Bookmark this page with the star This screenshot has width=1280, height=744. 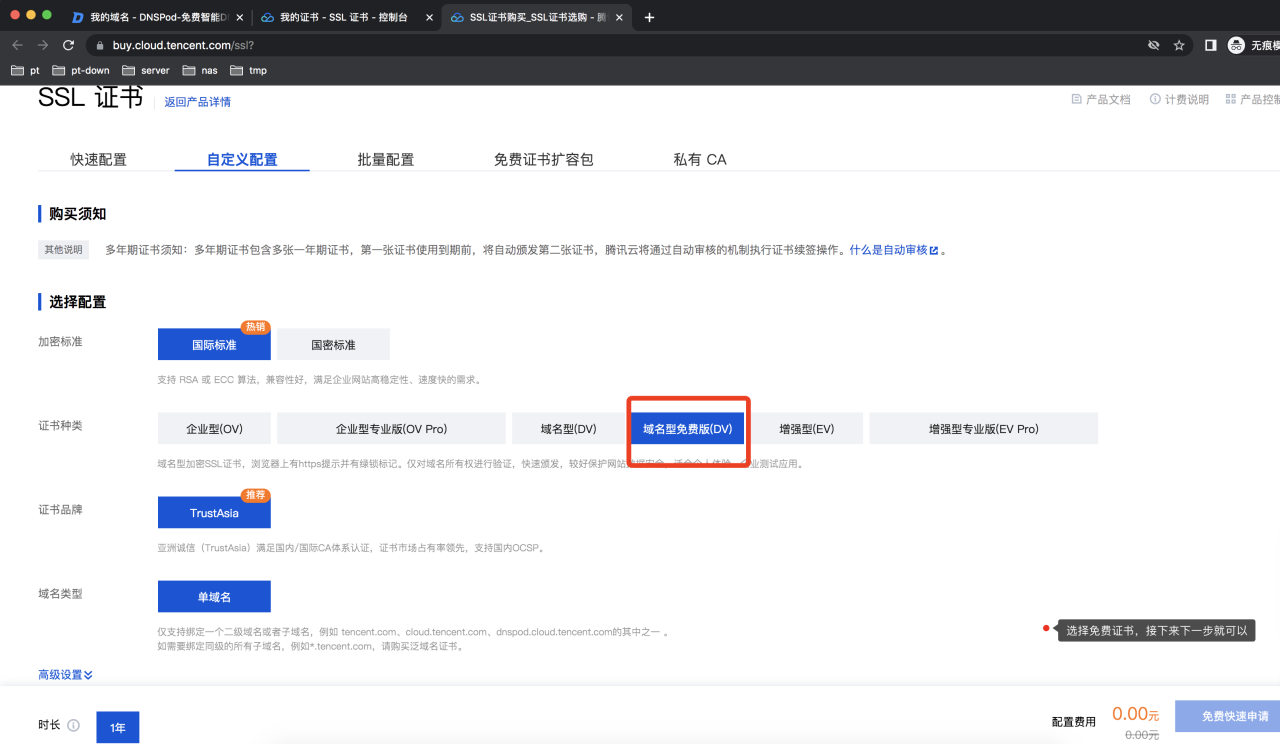click(1179, 45)
